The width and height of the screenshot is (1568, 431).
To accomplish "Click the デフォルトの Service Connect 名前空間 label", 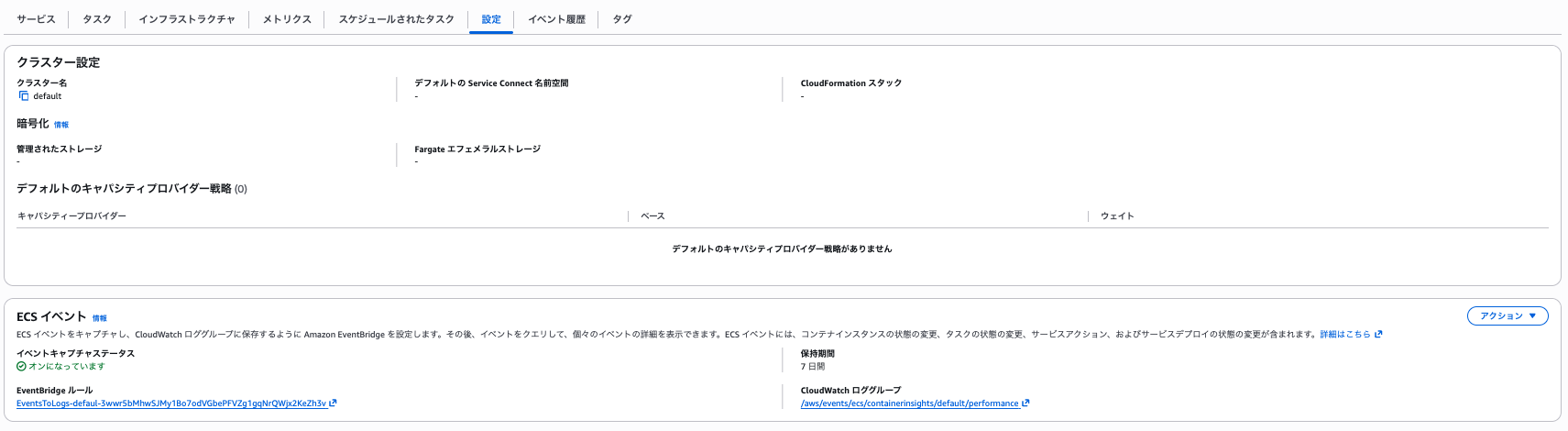I will coord(491,83).
